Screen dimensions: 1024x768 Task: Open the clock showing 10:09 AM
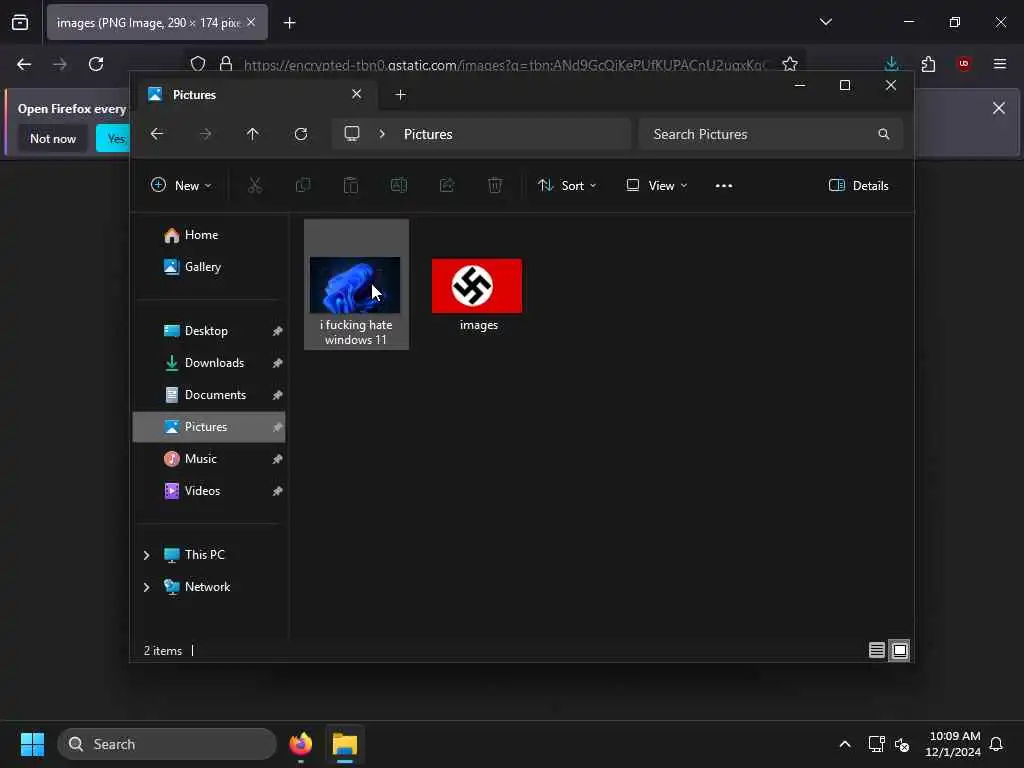click(x=953, y=744)
